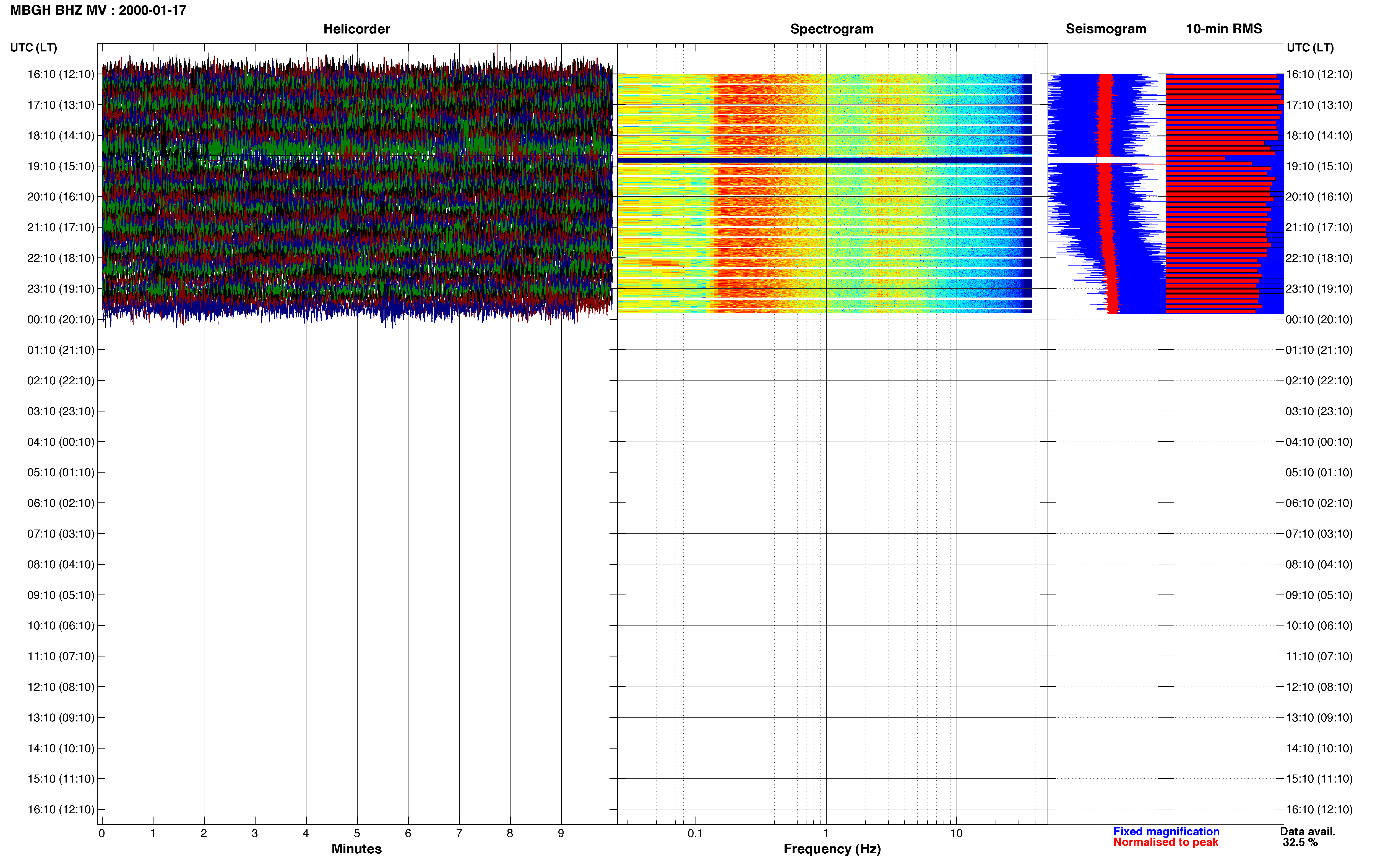
Task: Click minute tick 6 under the Helicorder
Action: tap(408, 833)
